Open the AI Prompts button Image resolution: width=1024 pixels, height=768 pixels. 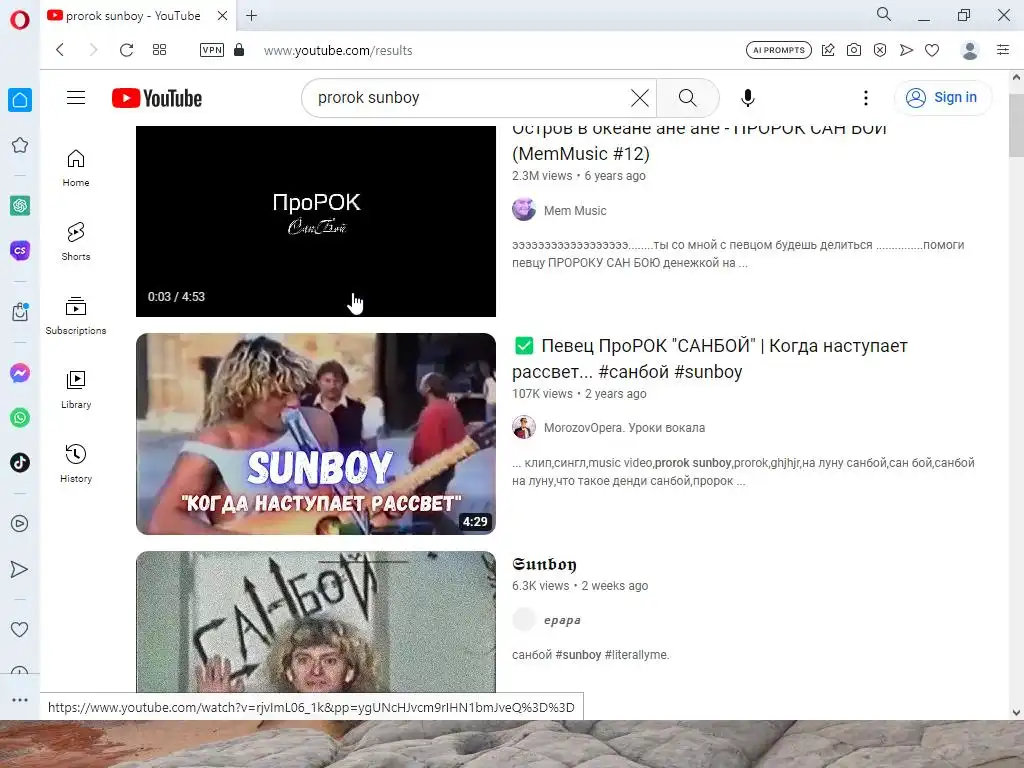pos(778,50)
